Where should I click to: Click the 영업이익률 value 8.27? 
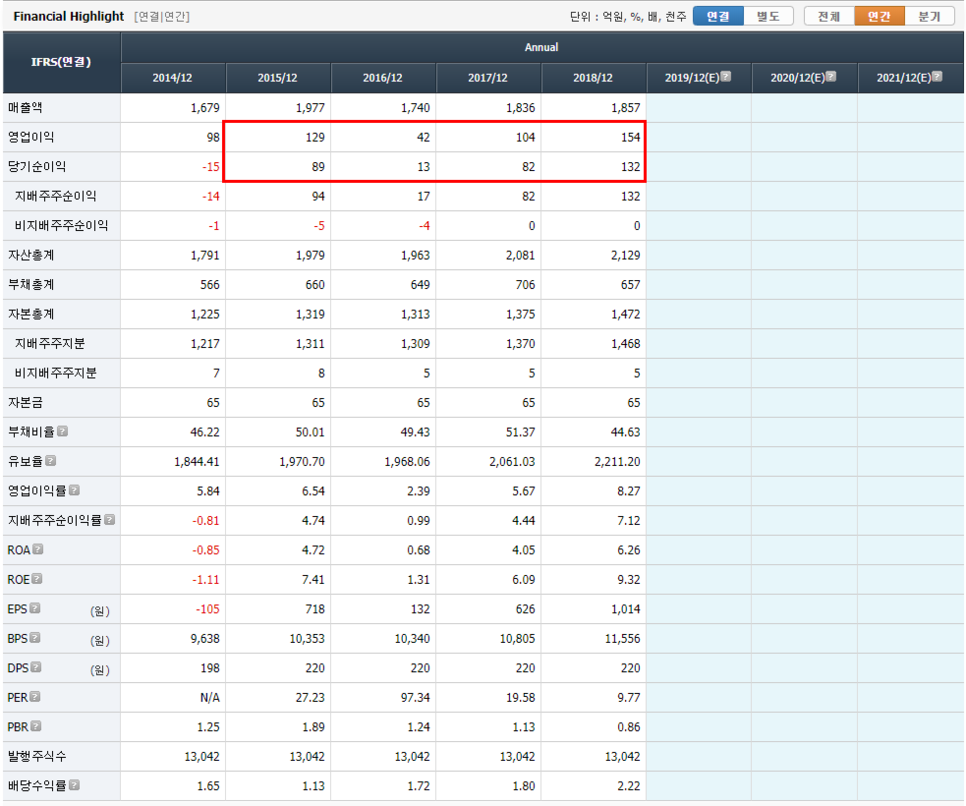coord(629,491)
